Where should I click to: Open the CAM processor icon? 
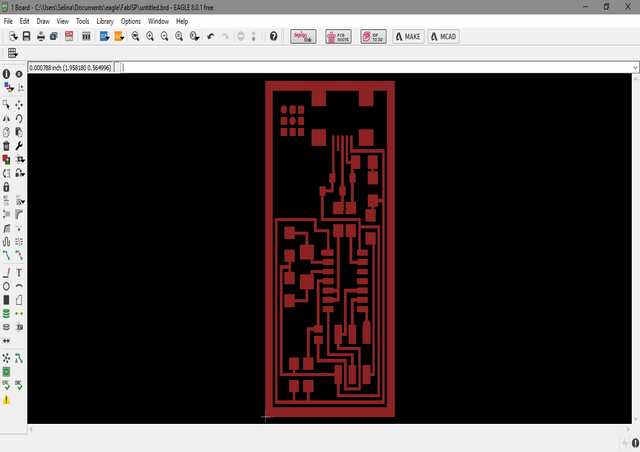click(x=54, y=36)
